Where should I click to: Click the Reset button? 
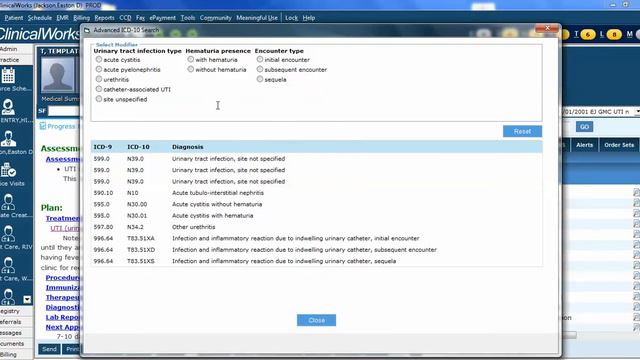522,131
